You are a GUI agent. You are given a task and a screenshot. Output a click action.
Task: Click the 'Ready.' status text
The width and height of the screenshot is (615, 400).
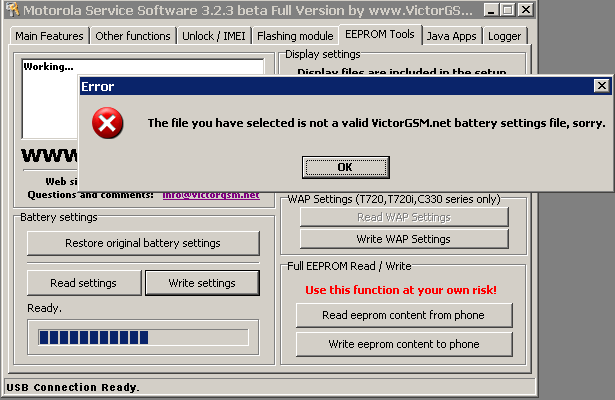pyautogui.click(x=44, y=308)
